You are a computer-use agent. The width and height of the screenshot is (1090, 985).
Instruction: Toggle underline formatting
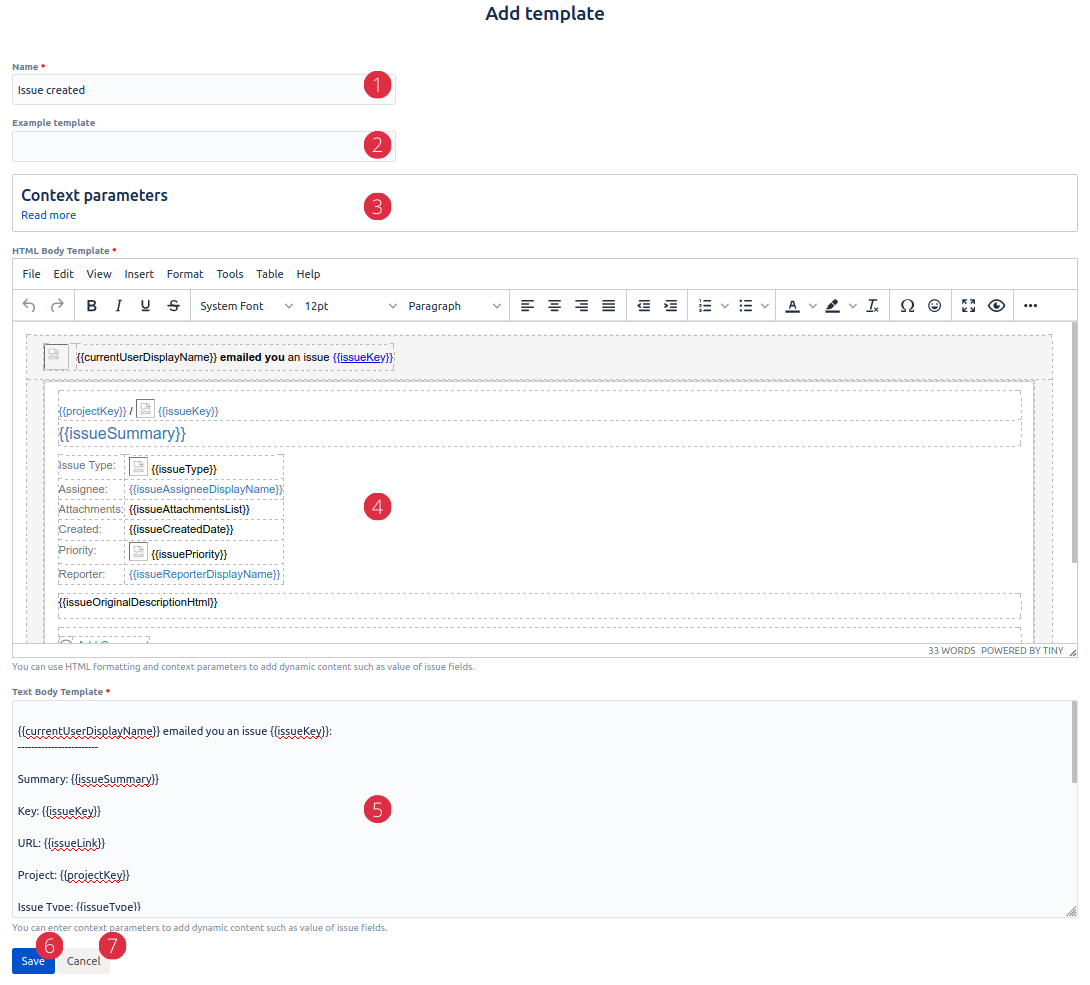coord(146,306)
